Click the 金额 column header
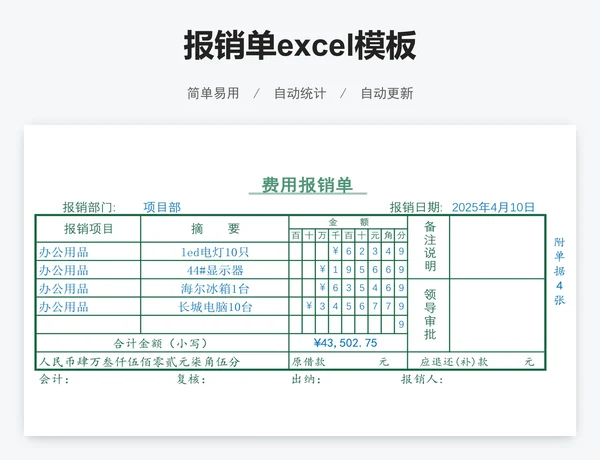Viewport: 600px width, 460px height. click(348, 222)
